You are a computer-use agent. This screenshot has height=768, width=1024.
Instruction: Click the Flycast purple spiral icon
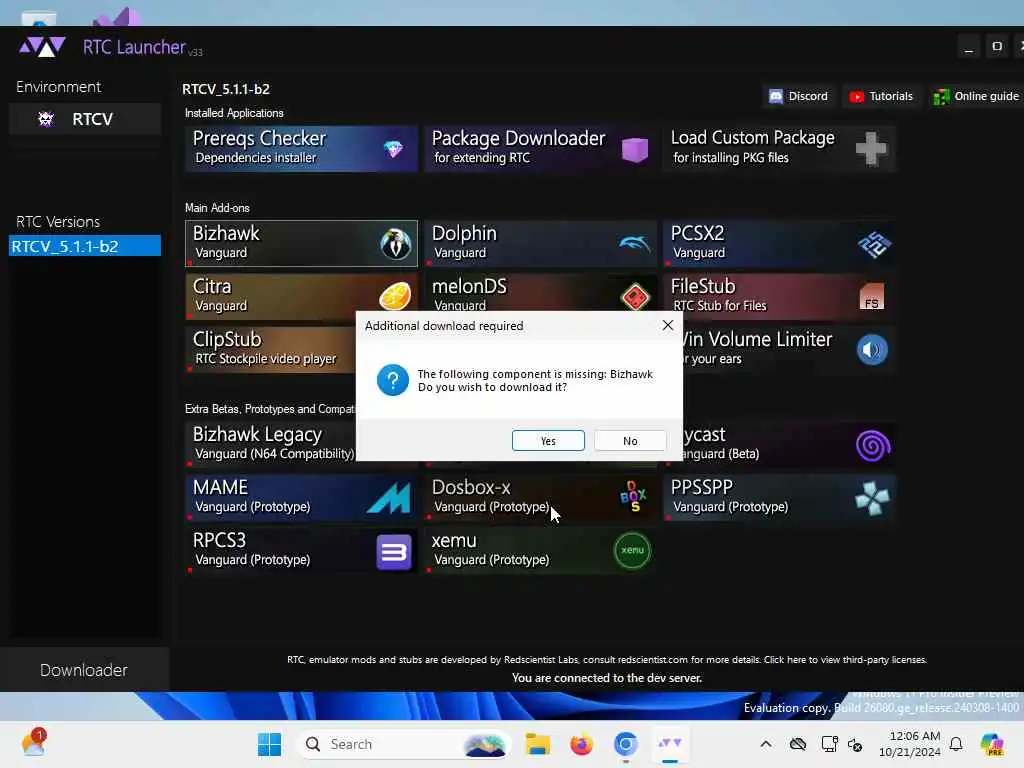click(873, 446)
